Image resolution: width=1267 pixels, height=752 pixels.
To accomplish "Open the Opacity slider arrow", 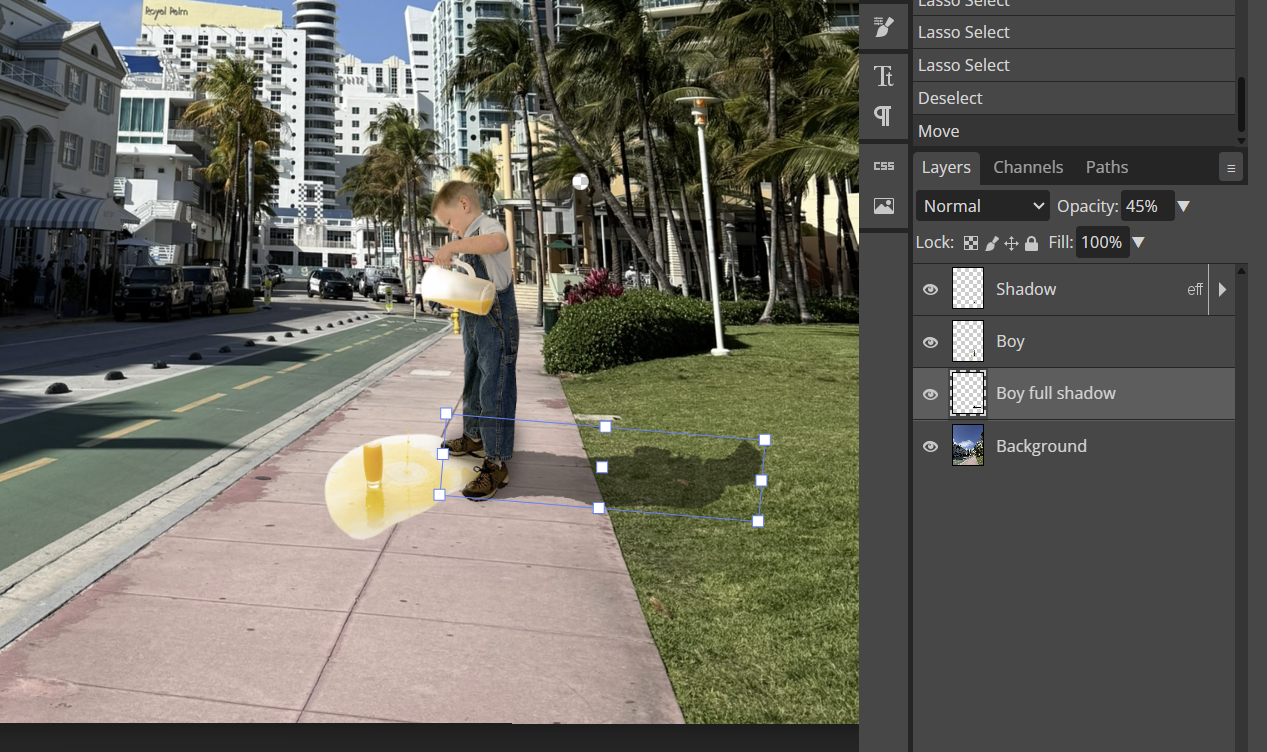I will click(x=1184, y=207).
